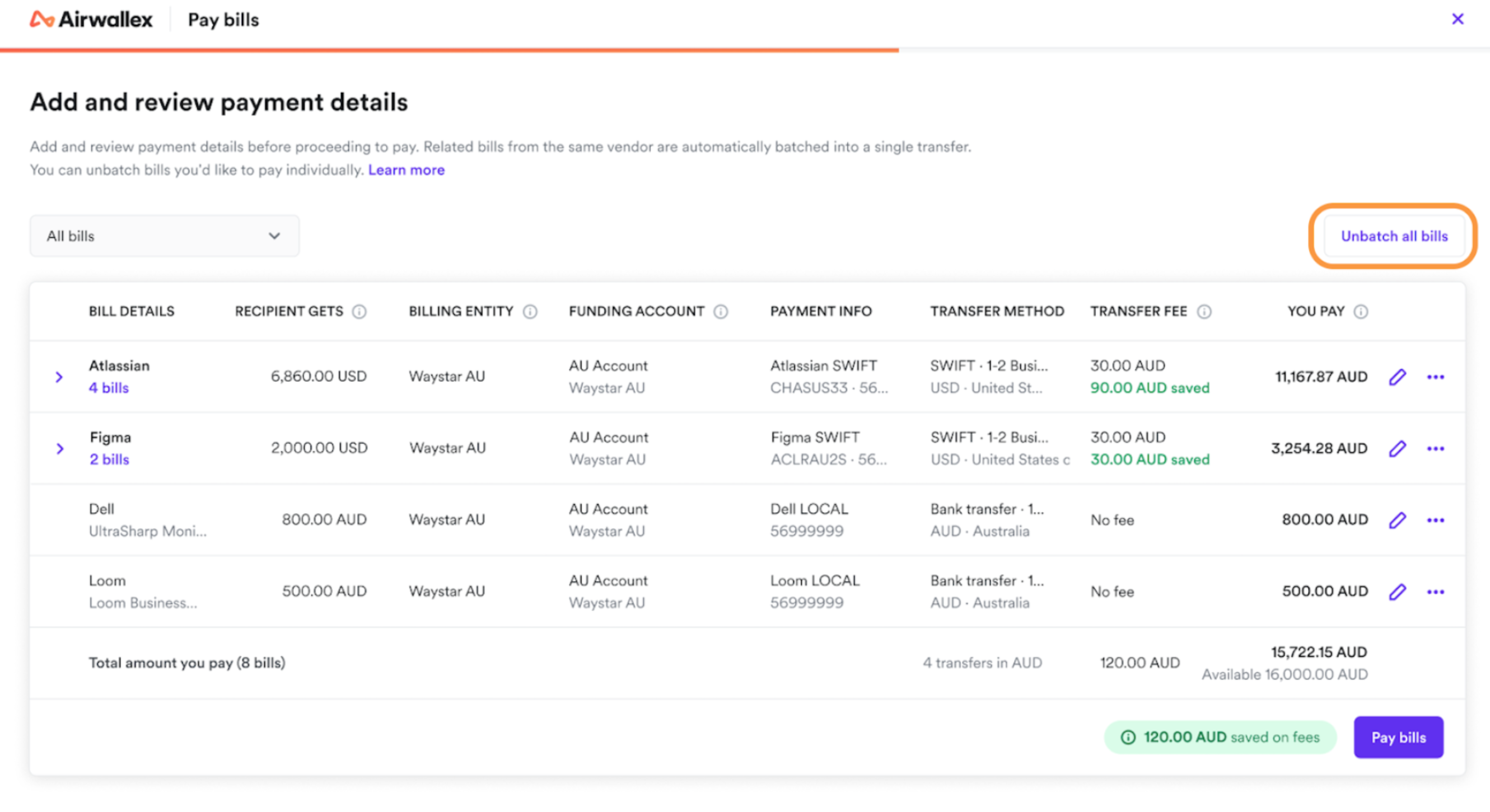Open more options for Atlassian row
This screenshot has height=812, width=1490.
pos(1436,377)
